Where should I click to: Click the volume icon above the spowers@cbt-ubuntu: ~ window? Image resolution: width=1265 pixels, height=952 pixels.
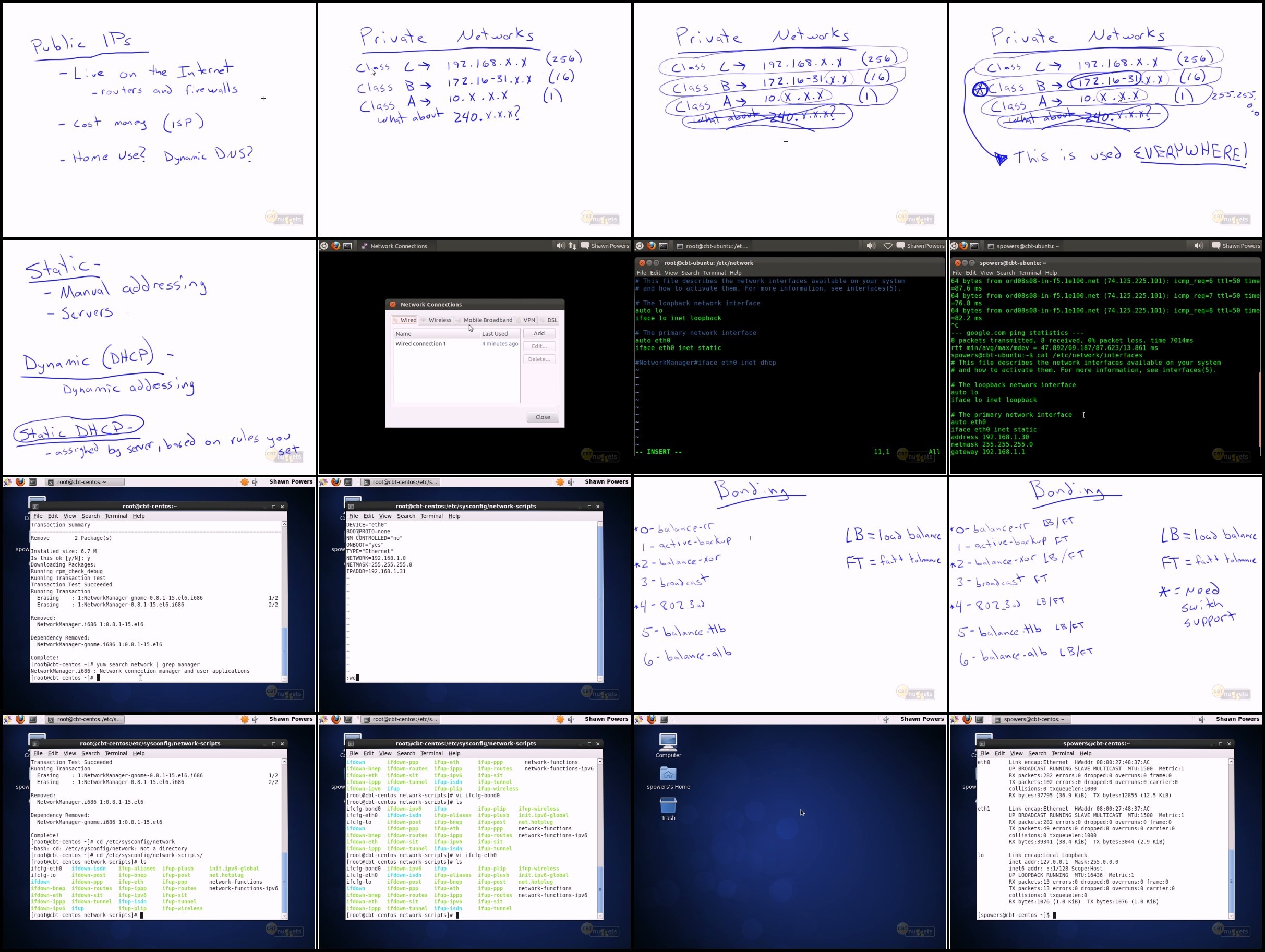1198,246
